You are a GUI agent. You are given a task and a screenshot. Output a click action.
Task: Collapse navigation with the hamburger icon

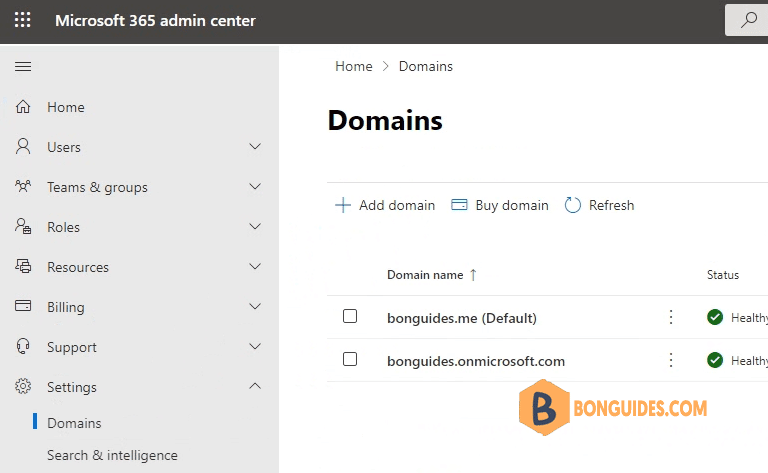[x=23, y=66]
